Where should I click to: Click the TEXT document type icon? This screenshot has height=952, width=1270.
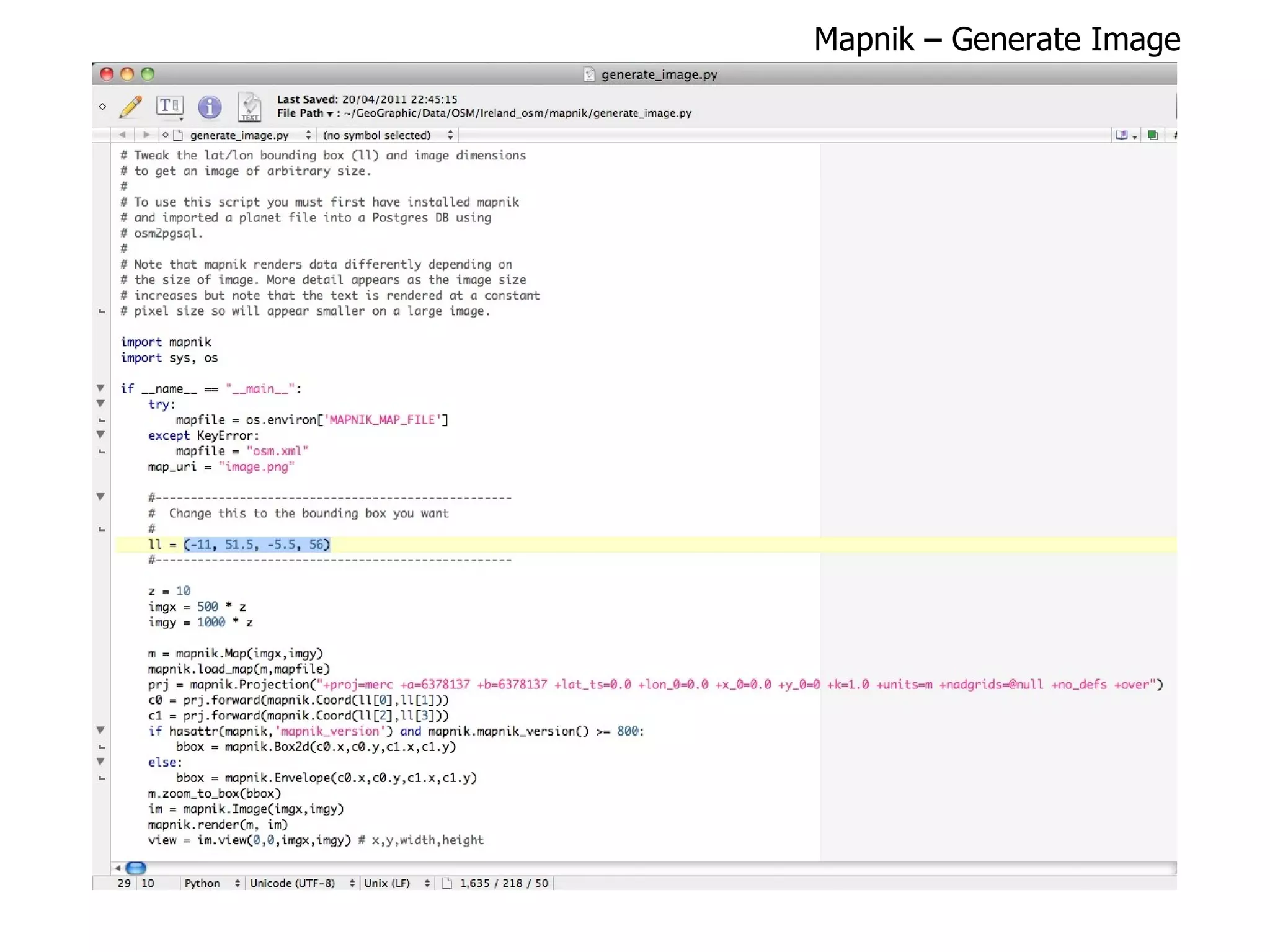[250, 107]
